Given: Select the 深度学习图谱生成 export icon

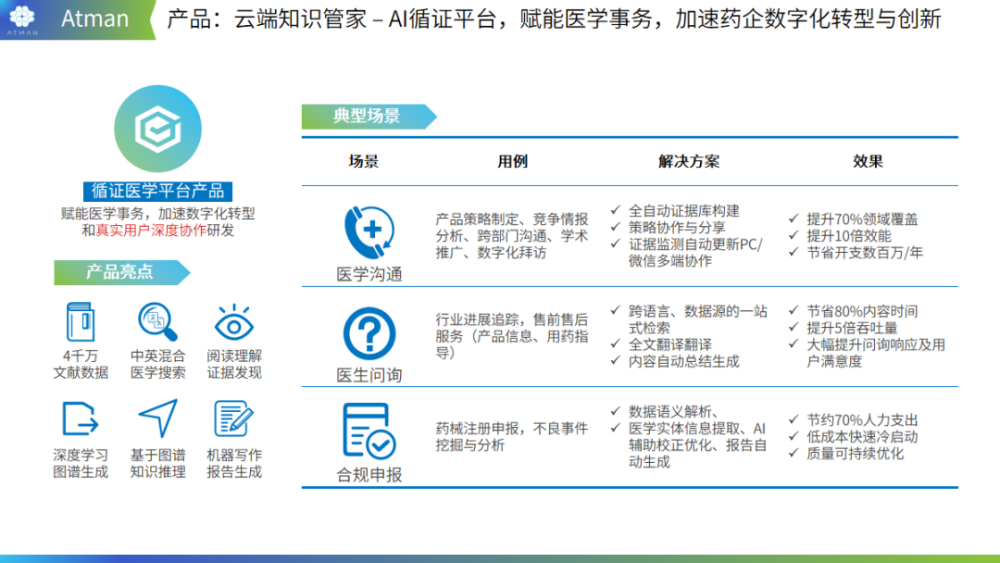Looking at the screenshot, I should pyautogui.click(x=80, y=419).
